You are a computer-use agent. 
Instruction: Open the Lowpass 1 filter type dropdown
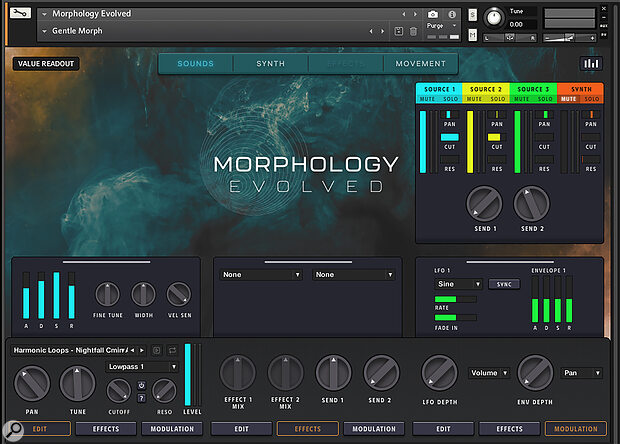pyautogui.click(x=142, y=367)
